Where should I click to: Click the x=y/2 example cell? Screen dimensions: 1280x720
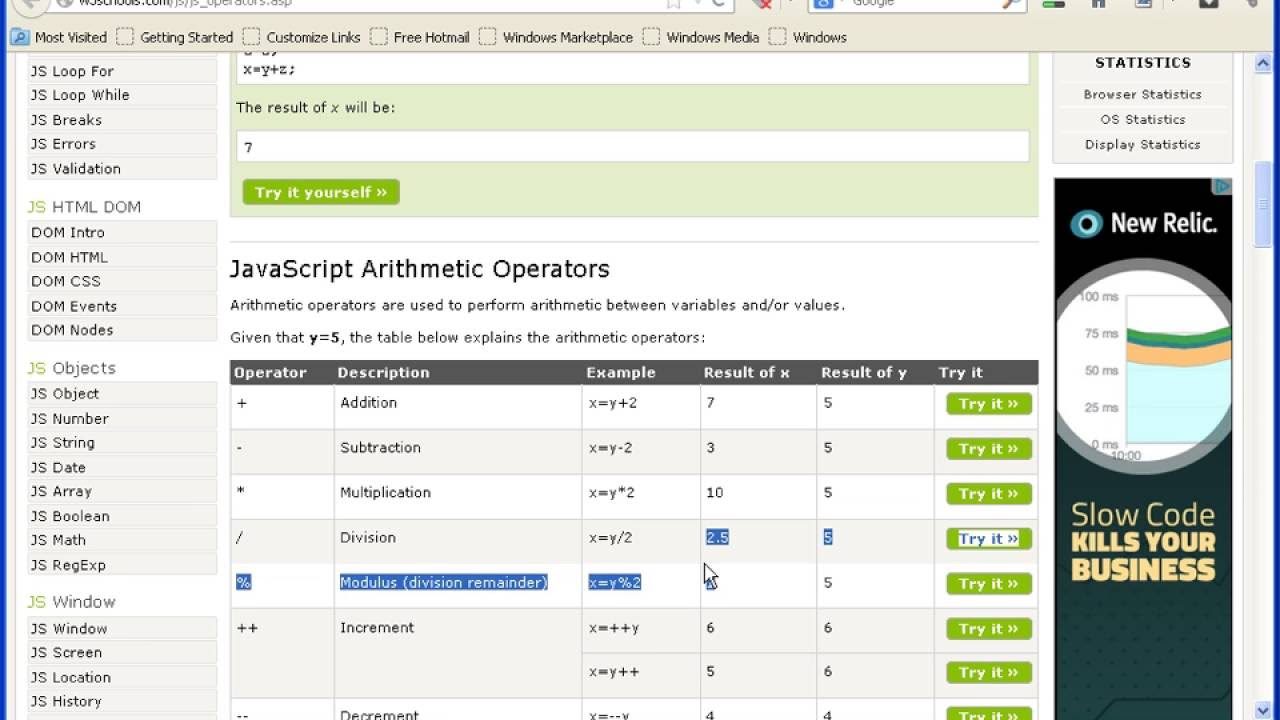click(641, 542)
